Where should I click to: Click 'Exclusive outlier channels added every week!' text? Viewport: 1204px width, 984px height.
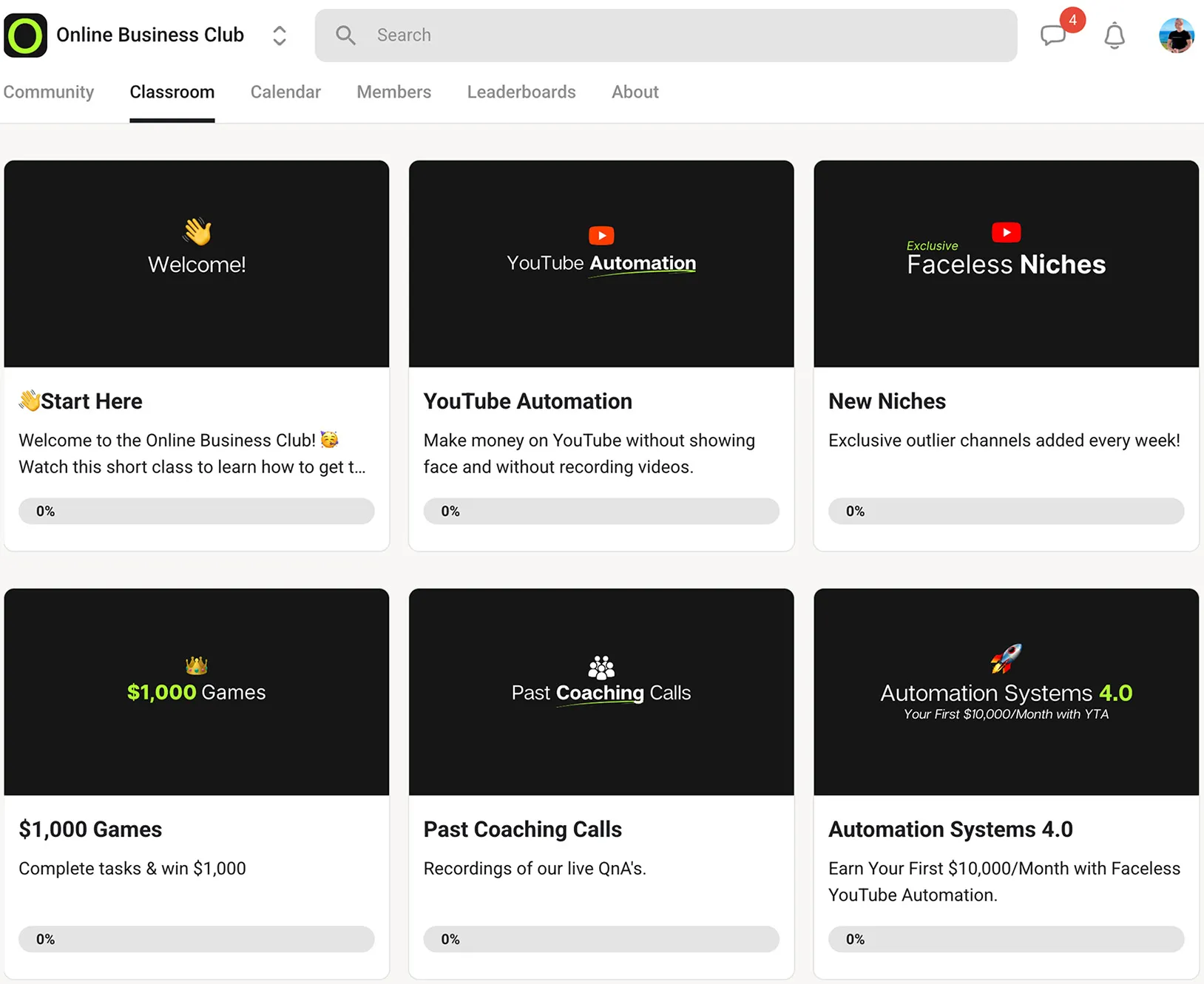1004,441
